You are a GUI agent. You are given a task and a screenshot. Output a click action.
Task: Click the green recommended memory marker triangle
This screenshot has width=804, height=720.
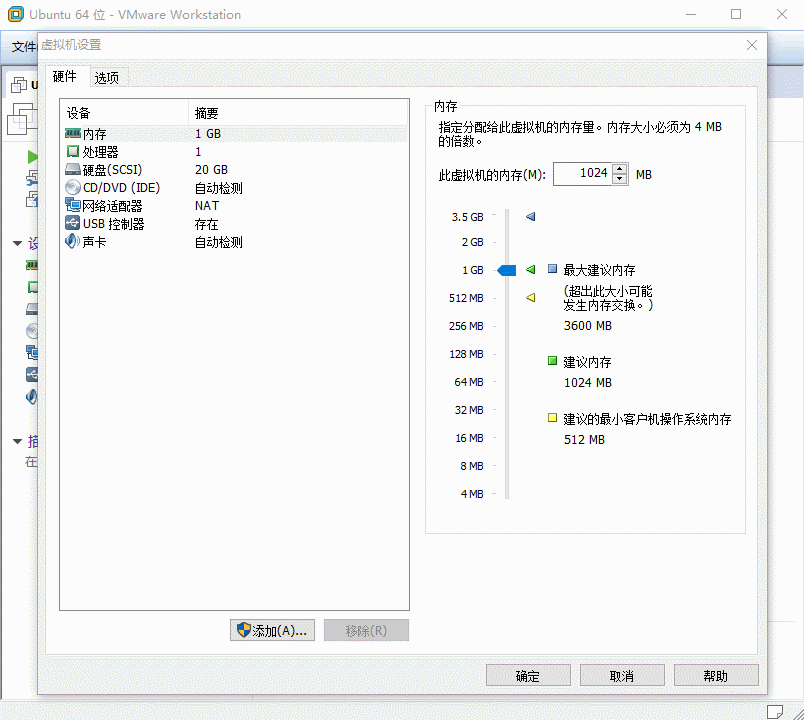[531, 270]
